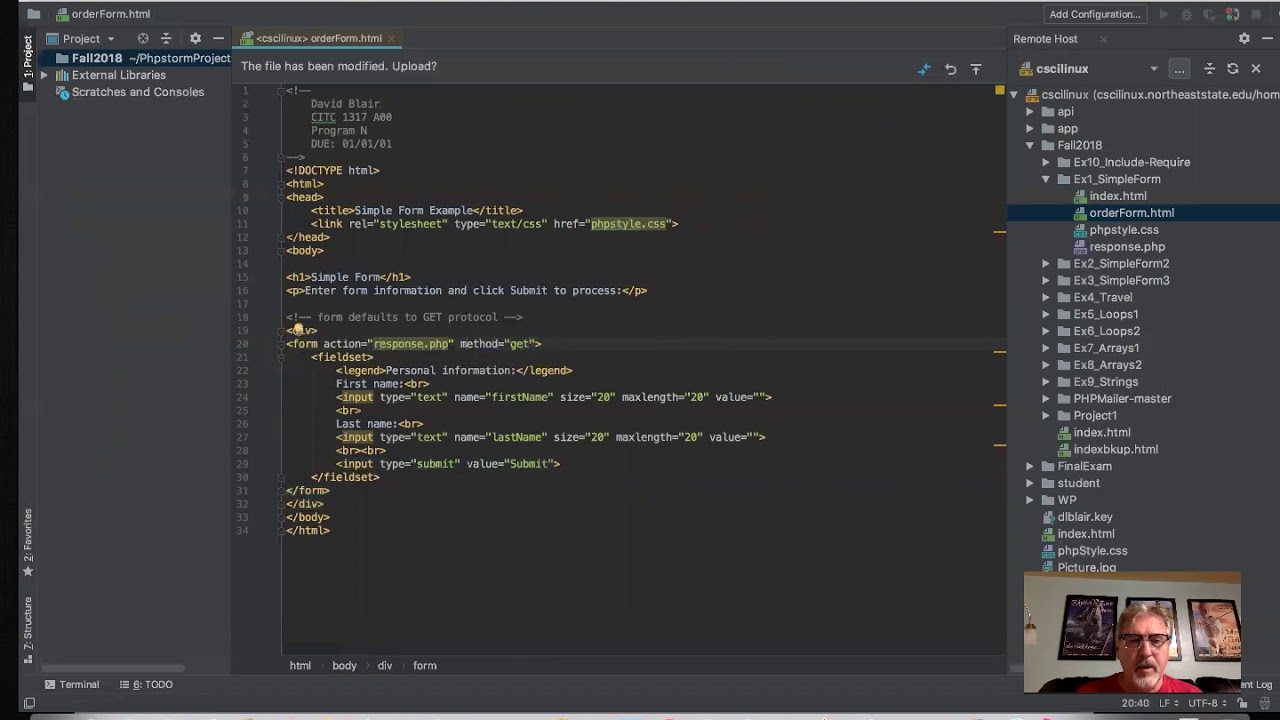Screen dimensions: 1280x720
Task: Collapse the Fall2018 remote folder
Action: point(1030,145)
